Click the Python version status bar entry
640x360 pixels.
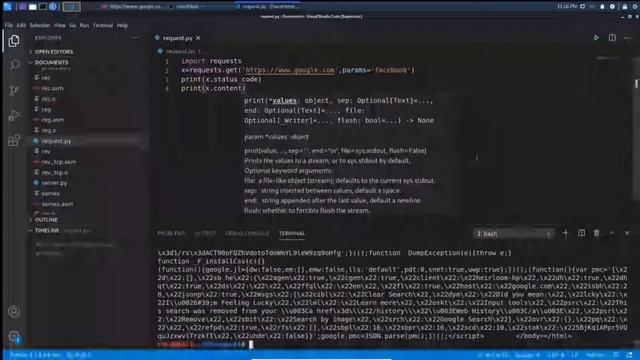(34, 355)
